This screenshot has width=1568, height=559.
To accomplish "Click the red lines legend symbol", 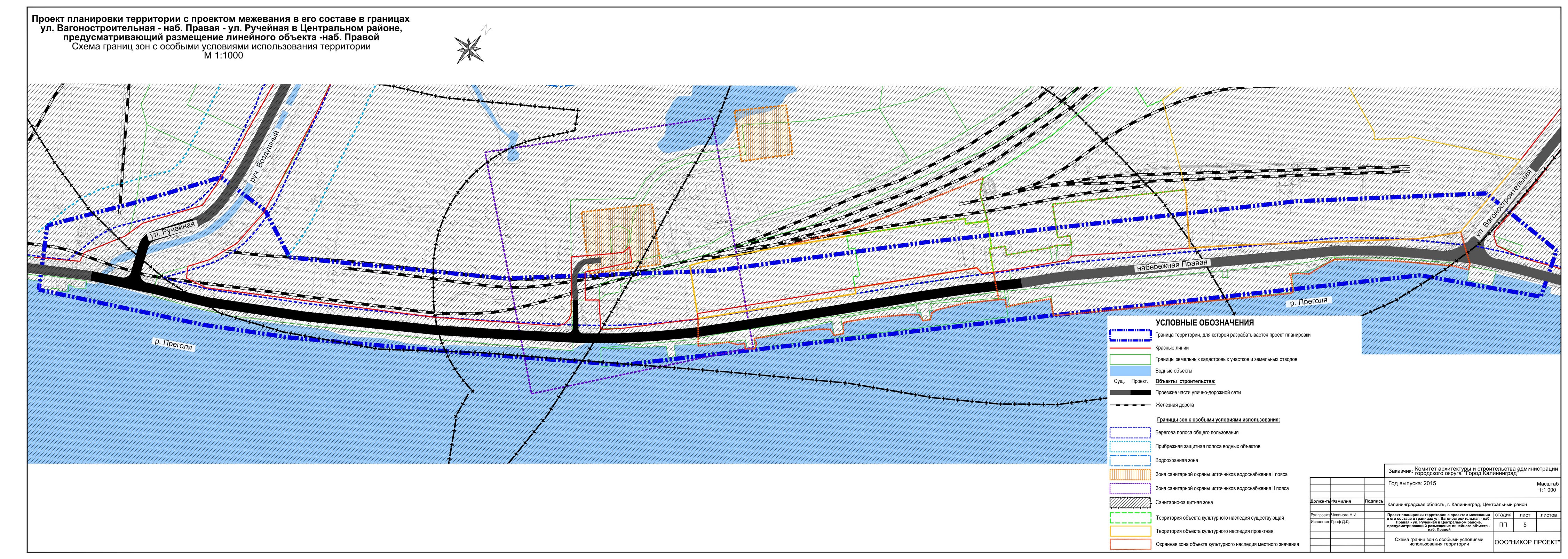I will pos(1130,348).
